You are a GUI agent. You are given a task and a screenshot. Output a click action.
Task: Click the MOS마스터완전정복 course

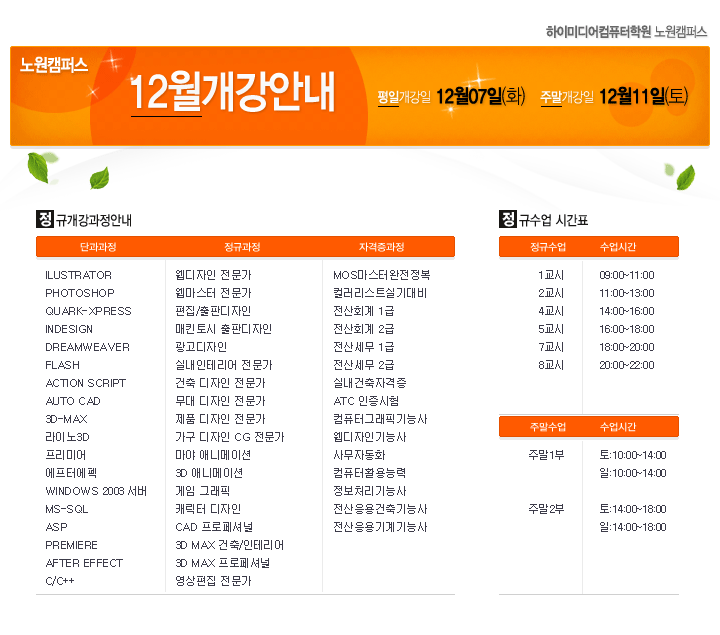coord(381,275)
